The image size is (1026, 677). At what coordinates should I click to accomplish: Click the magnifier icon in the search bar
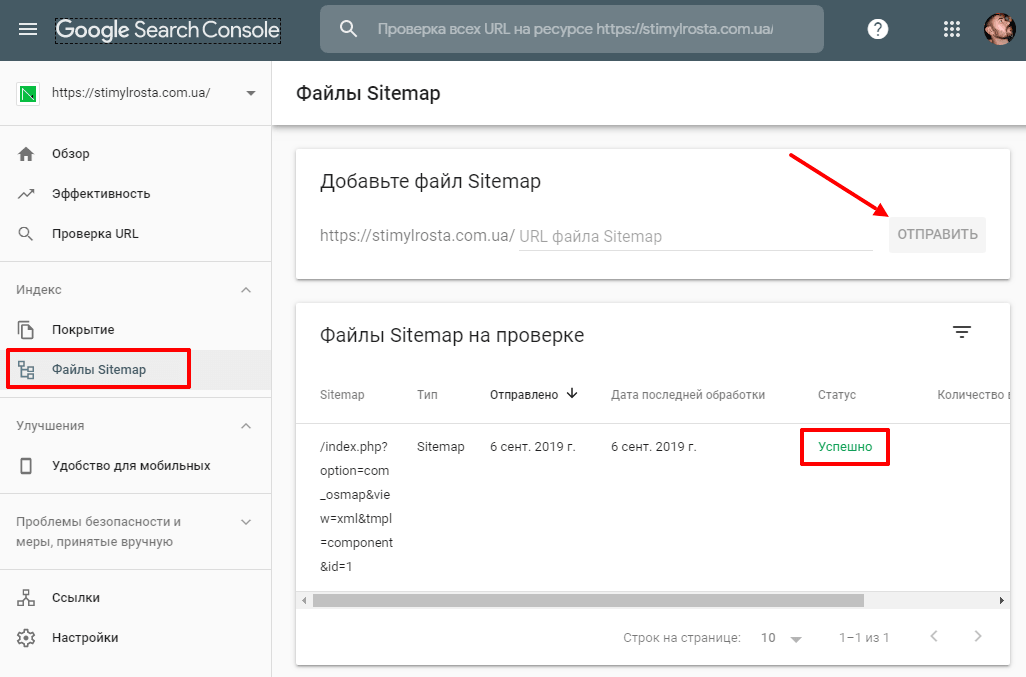pos(349,29)
